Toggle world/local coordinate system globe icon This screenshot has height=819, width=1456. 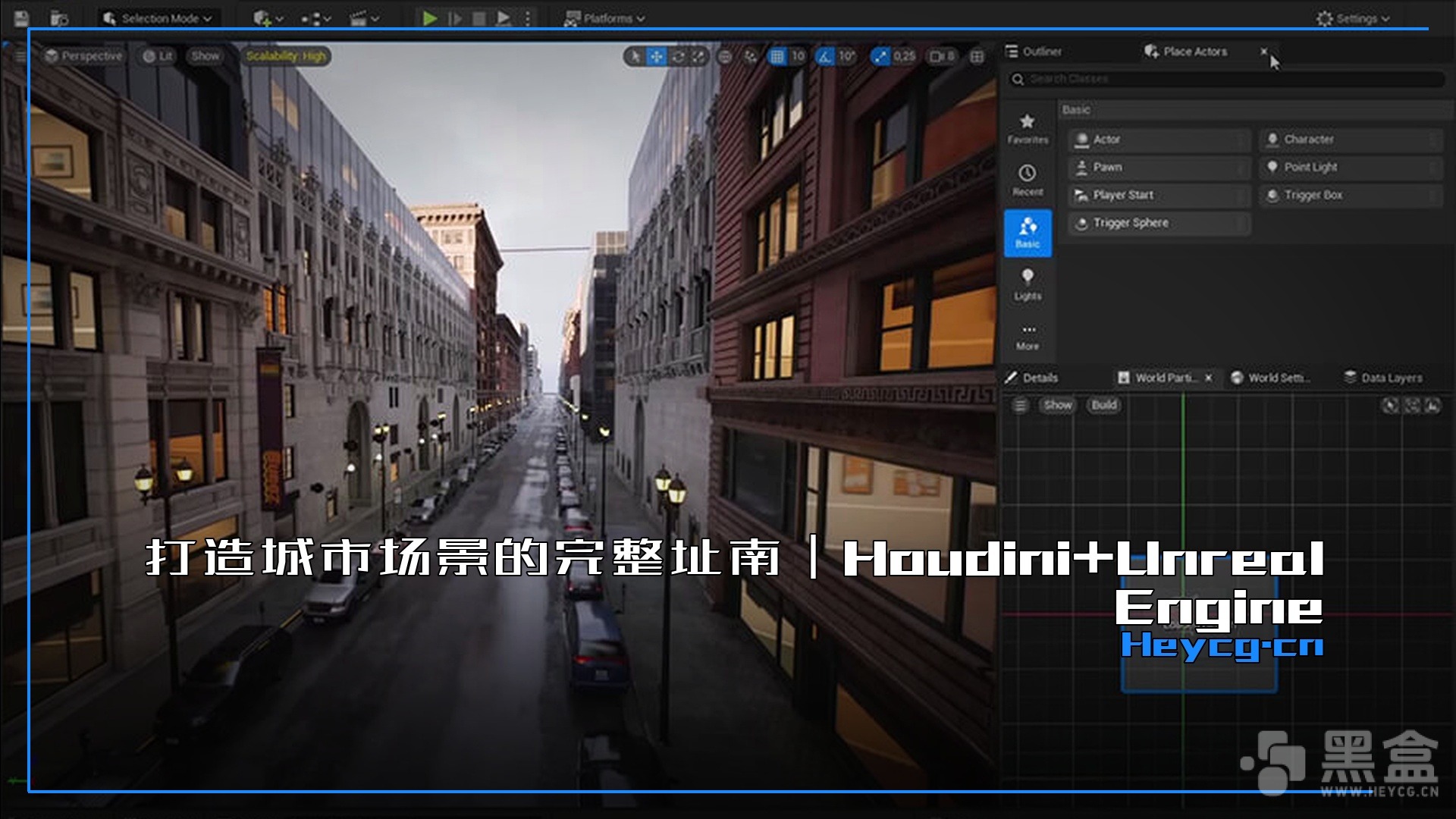click(x=725, y=56)
